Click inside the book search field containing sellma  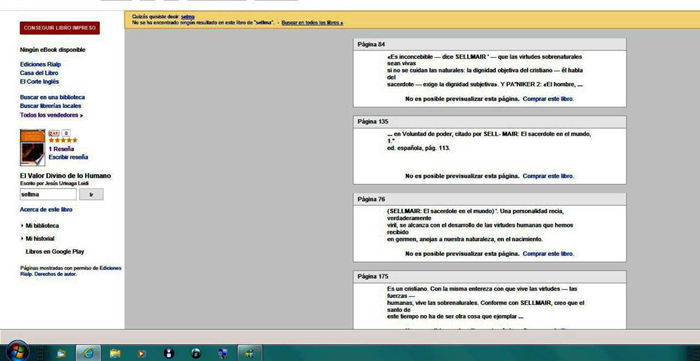coord(48,195)
